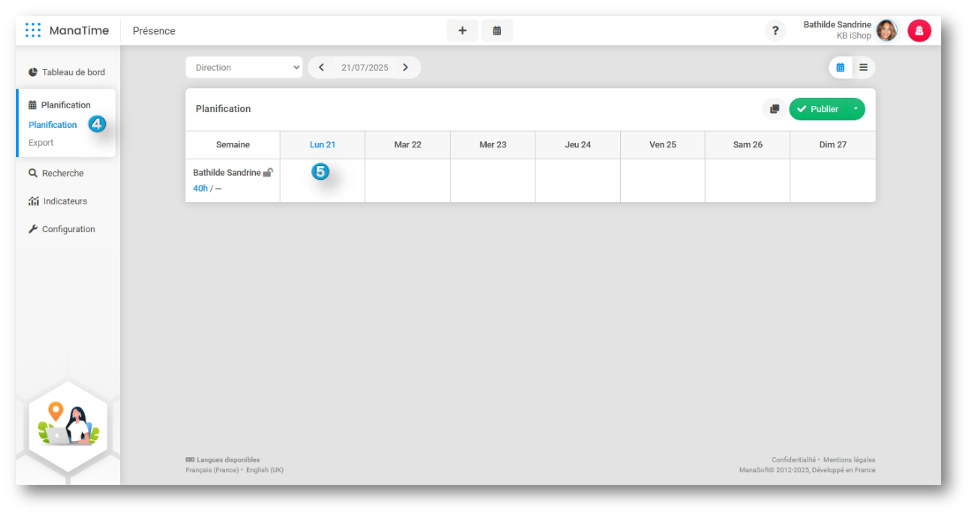Open Tableau de bord in sidebar

click(67, 72)
